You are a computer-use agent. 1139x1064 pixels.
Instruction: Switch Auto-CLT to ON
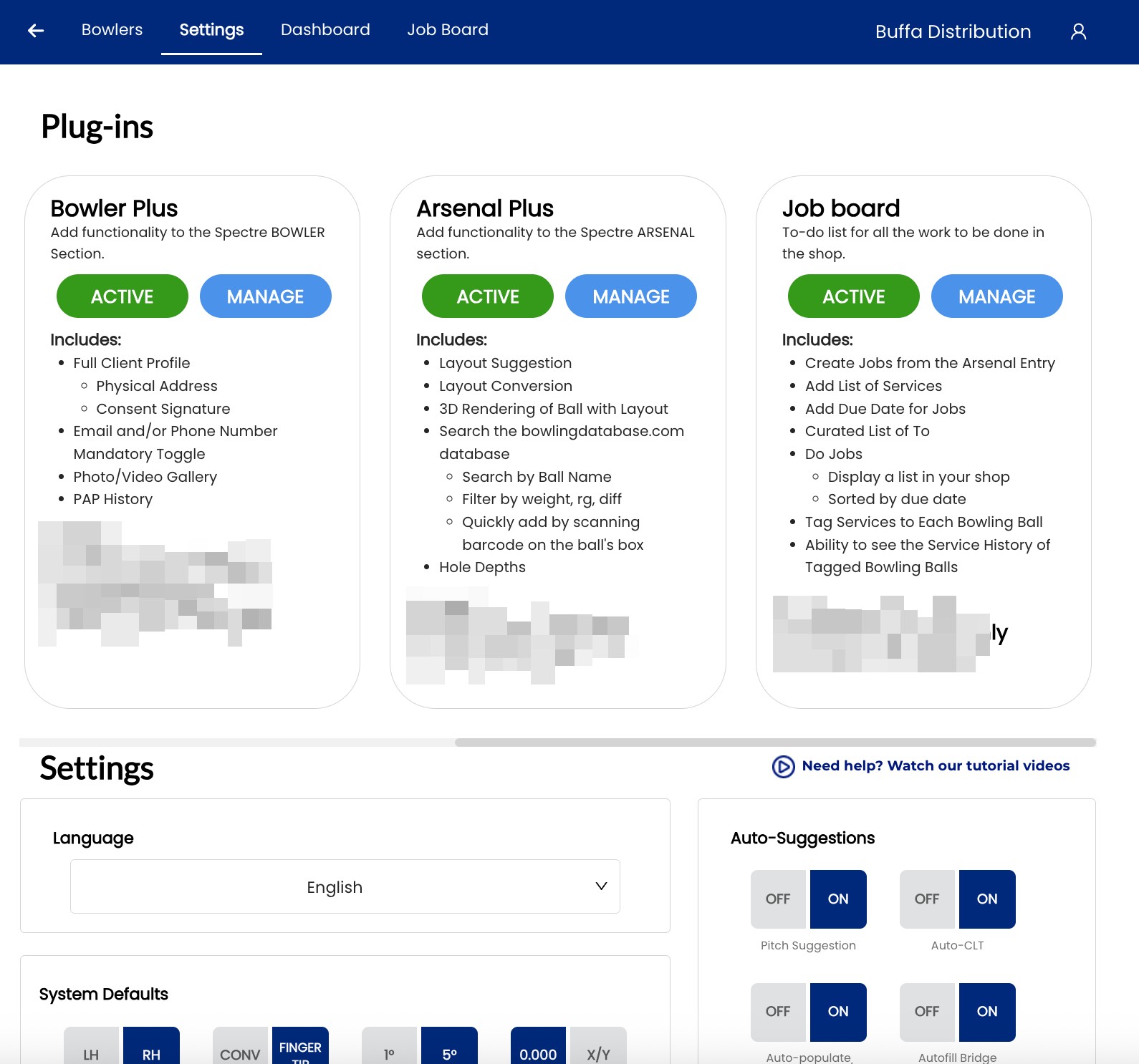point(987,899)
